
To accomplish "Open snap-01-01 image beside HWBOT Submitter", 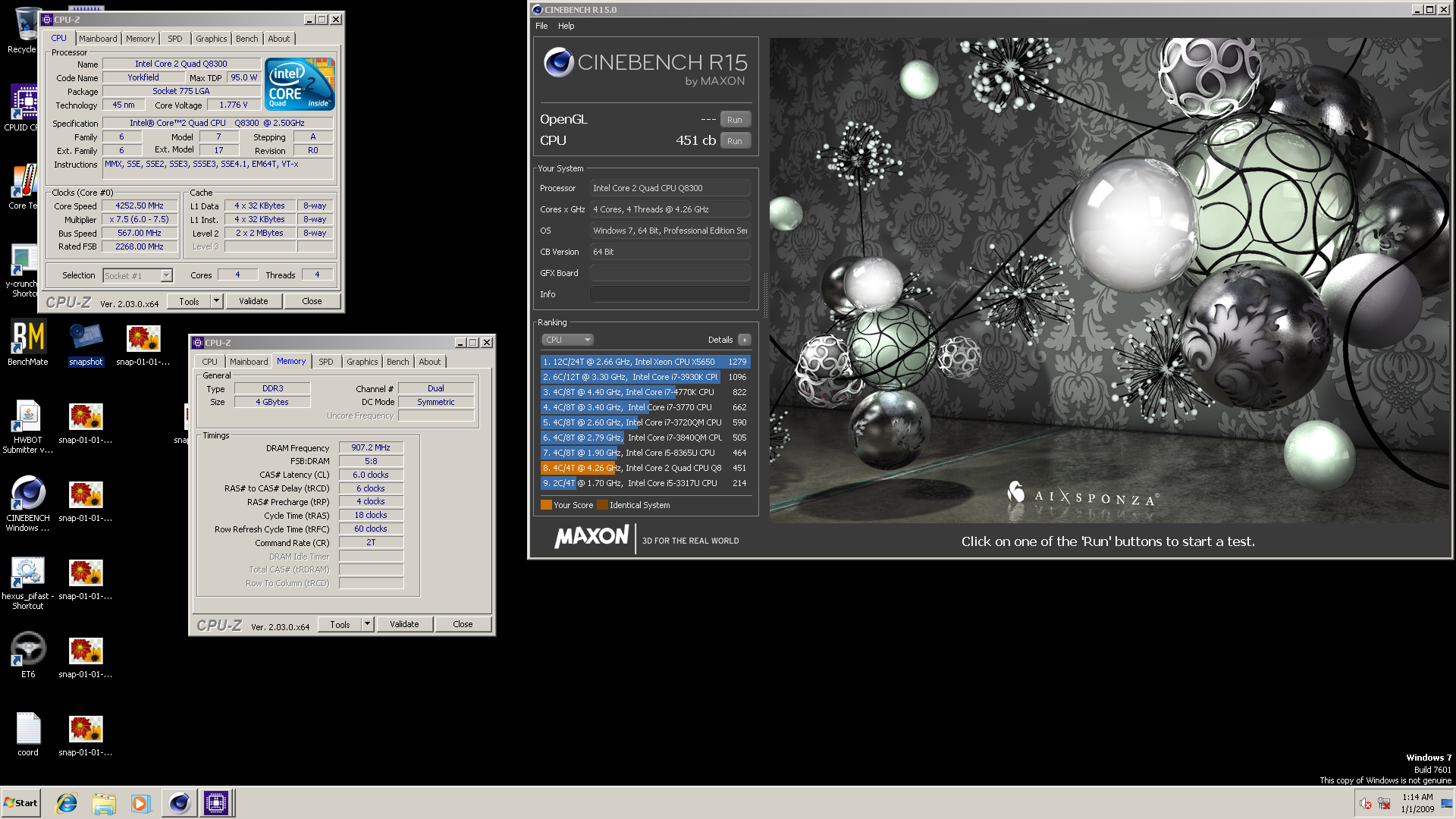I will [86, 422].
